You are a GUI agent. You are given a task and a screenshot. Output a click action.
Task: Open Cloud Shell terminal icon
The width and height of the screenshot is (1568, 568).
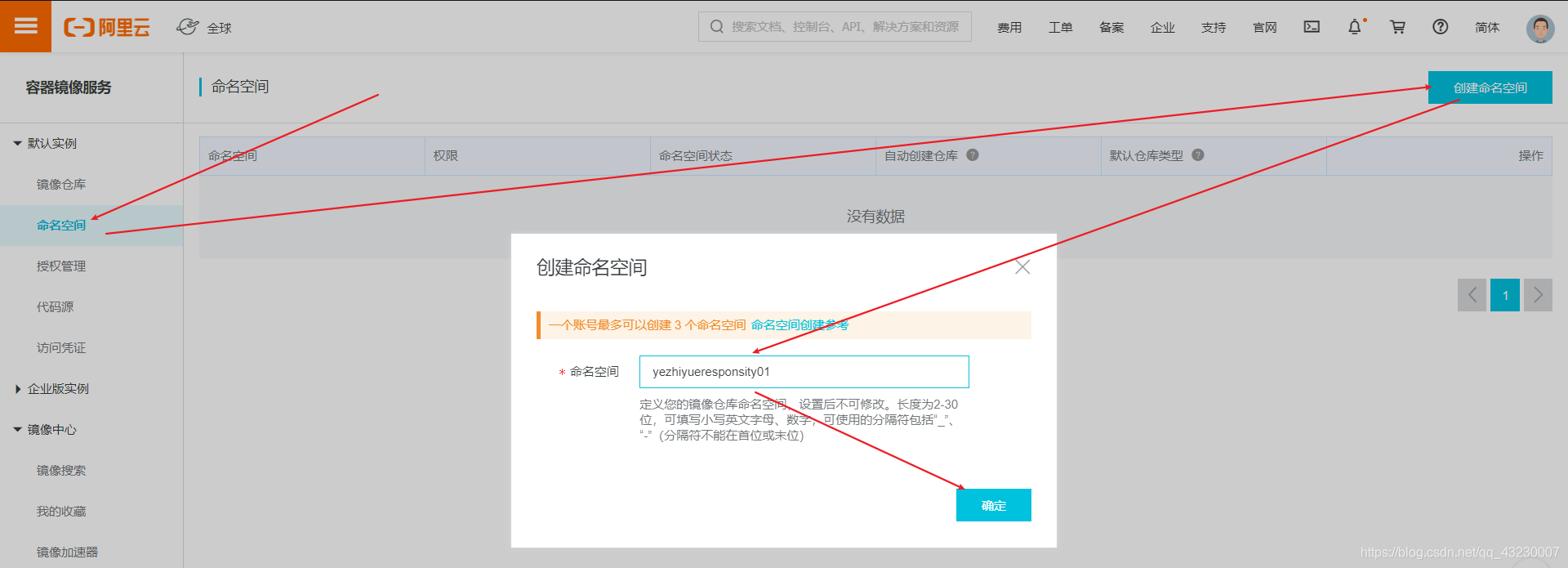[x=1312, y=27]
